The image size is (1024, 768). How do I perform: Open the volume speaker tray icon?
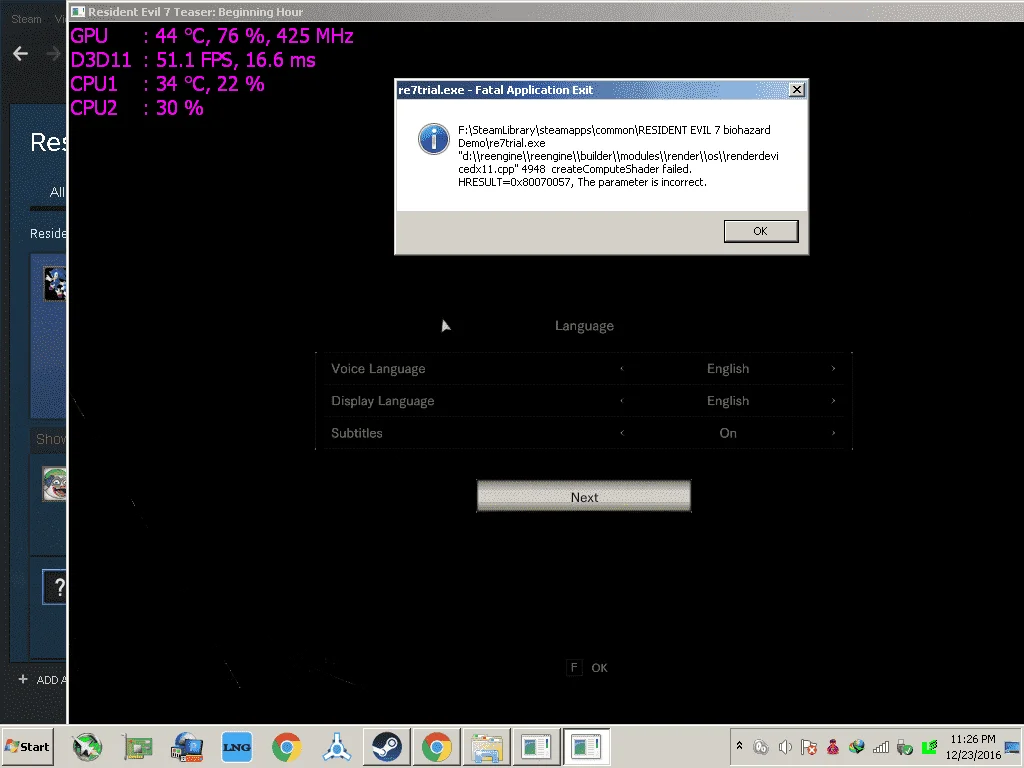pyautogui.click(x=785, y=746)
